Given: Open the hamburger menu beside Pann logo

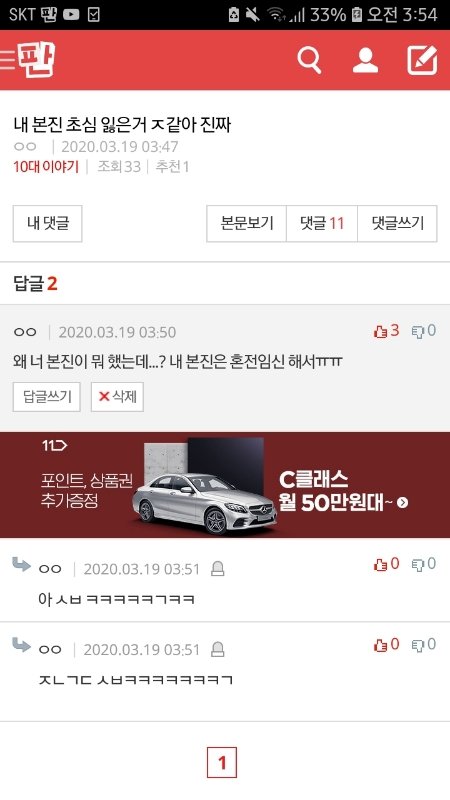Looking at the screenshot, I should 7,60.
